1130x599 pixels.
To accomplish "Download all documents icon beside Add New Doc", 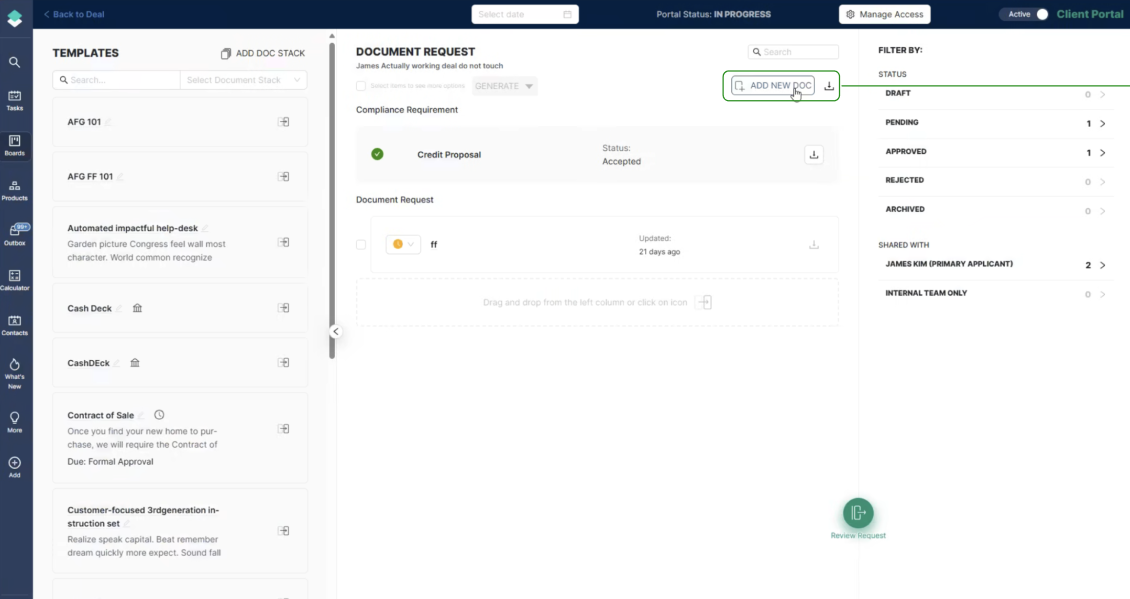I will click(829, 86).
